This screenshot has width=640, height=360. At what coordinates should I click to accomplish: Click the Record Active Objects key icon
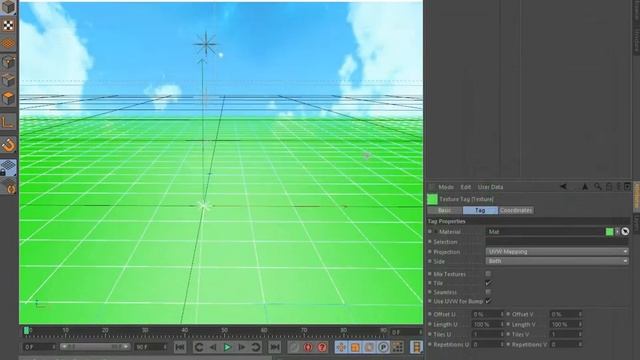coord(294,347)
